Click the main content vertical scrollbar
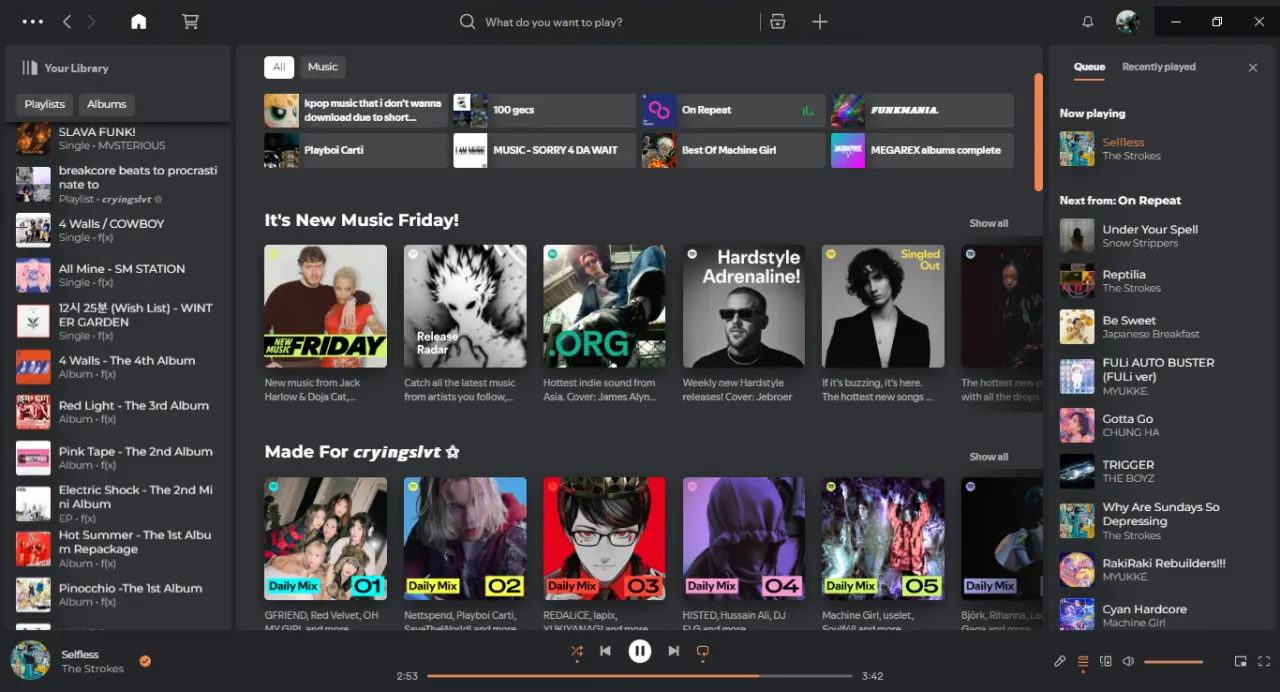The height and width of the screenshot is (692, 1280). click(1038, 132)
